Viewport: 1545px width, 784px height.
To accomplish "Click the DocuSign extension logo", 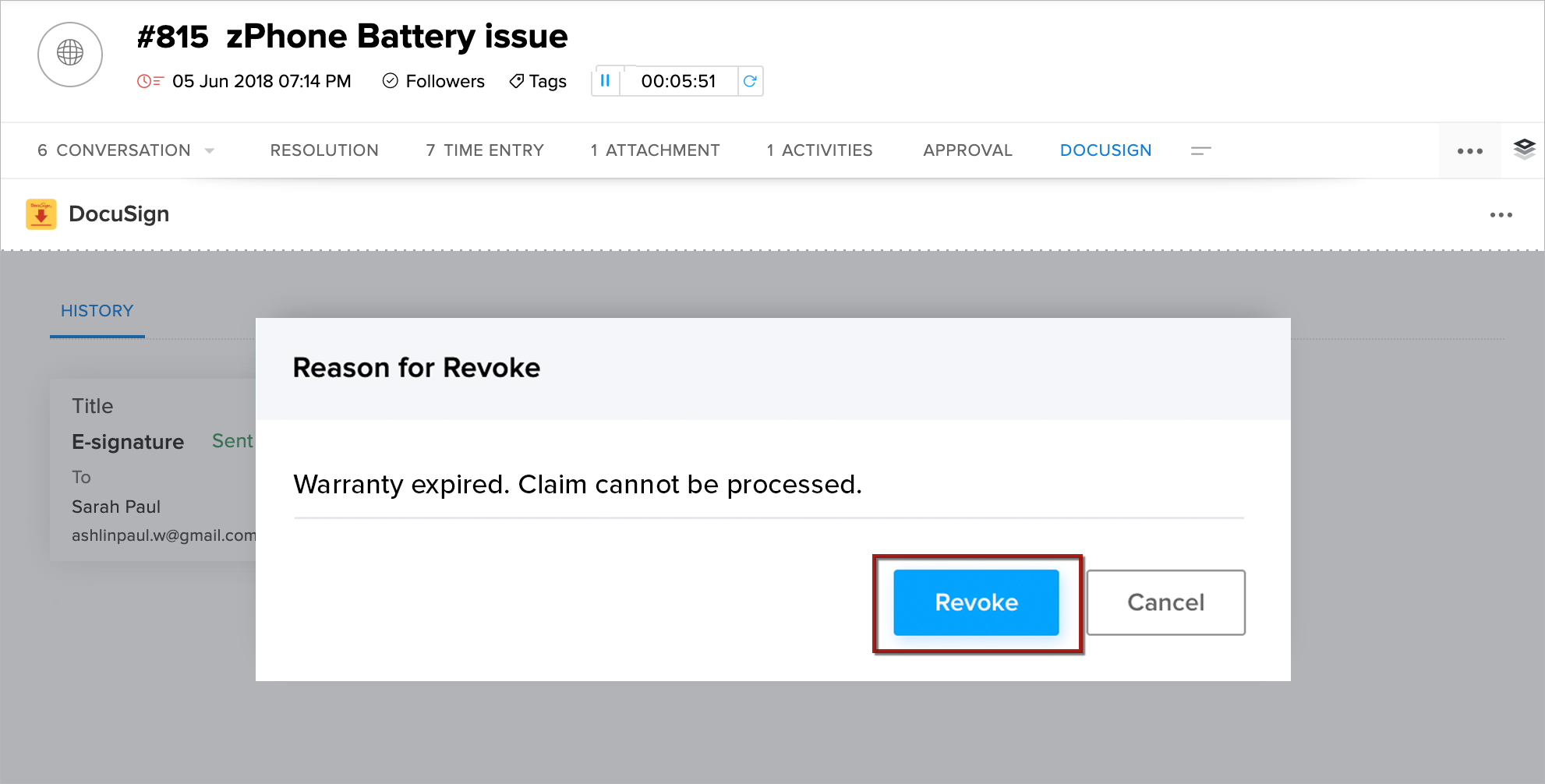I will 41,214.
